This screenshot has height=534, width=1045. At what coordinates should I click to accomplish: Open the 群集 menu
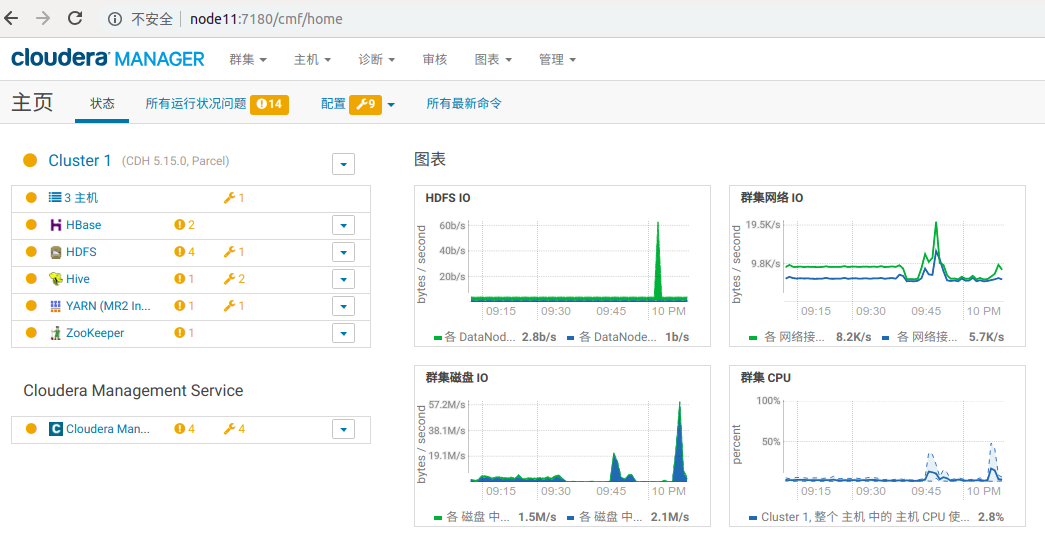click(x=248, y=60)
